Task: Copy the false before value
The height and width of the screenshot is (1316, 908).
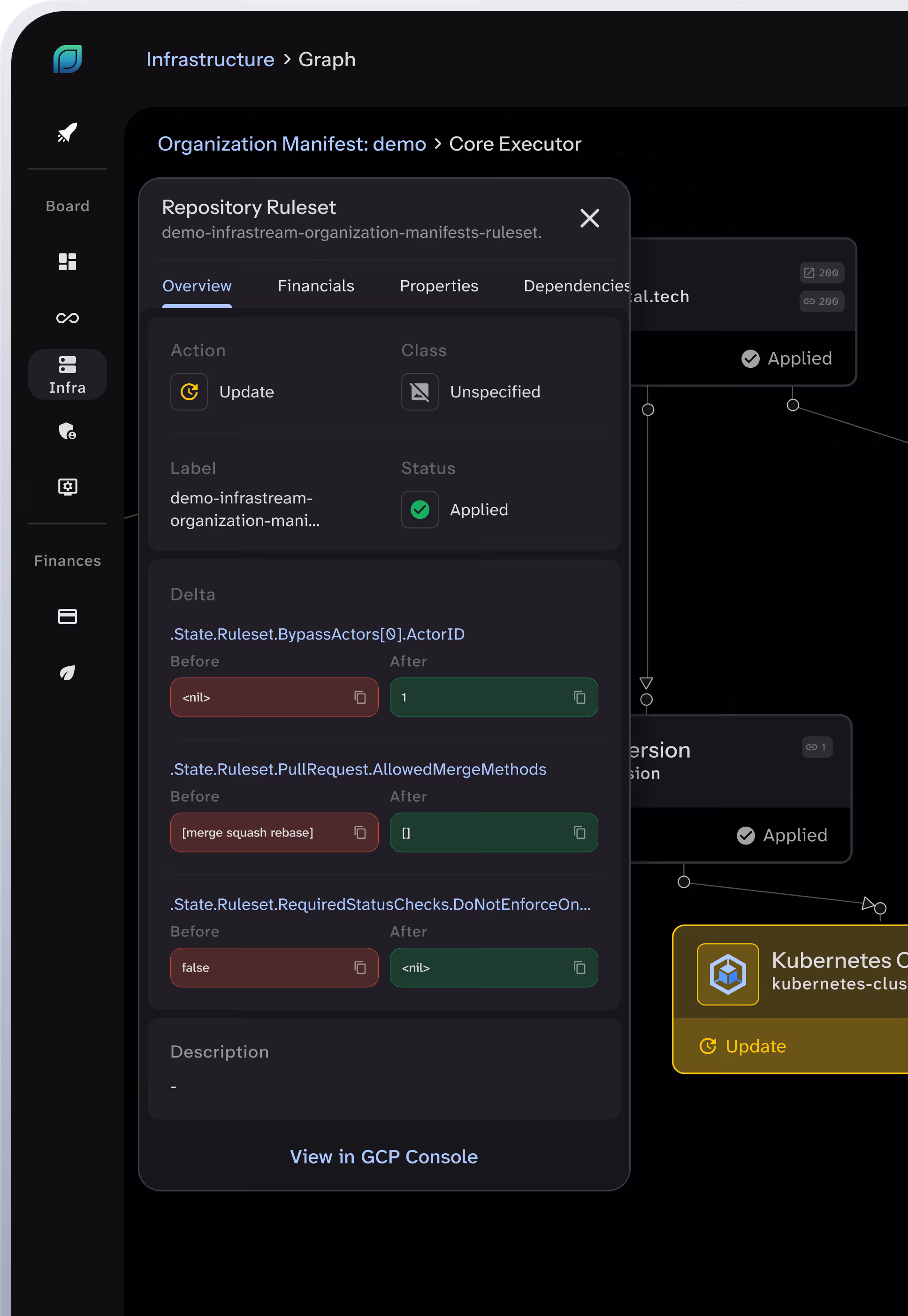Action: pos(360,967)
